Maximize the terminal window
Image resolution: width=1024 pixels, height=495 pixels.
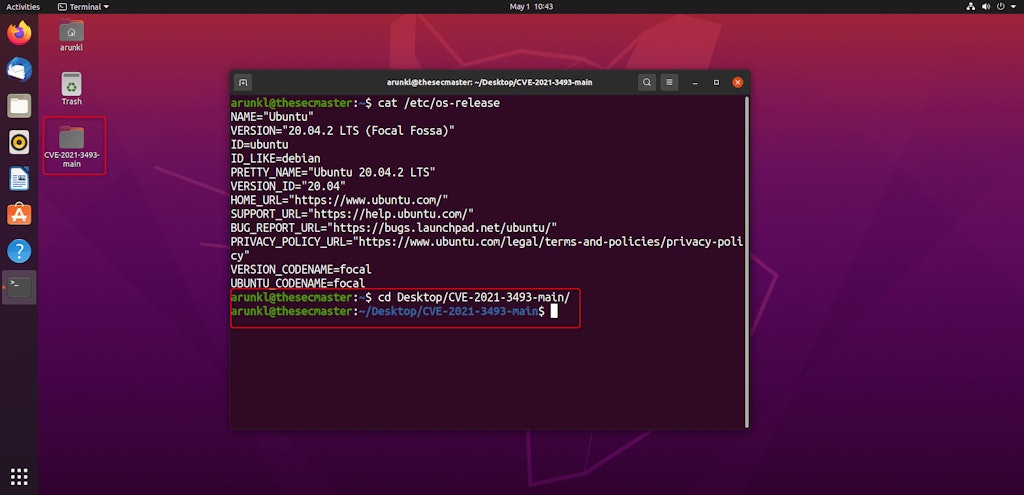716,82
